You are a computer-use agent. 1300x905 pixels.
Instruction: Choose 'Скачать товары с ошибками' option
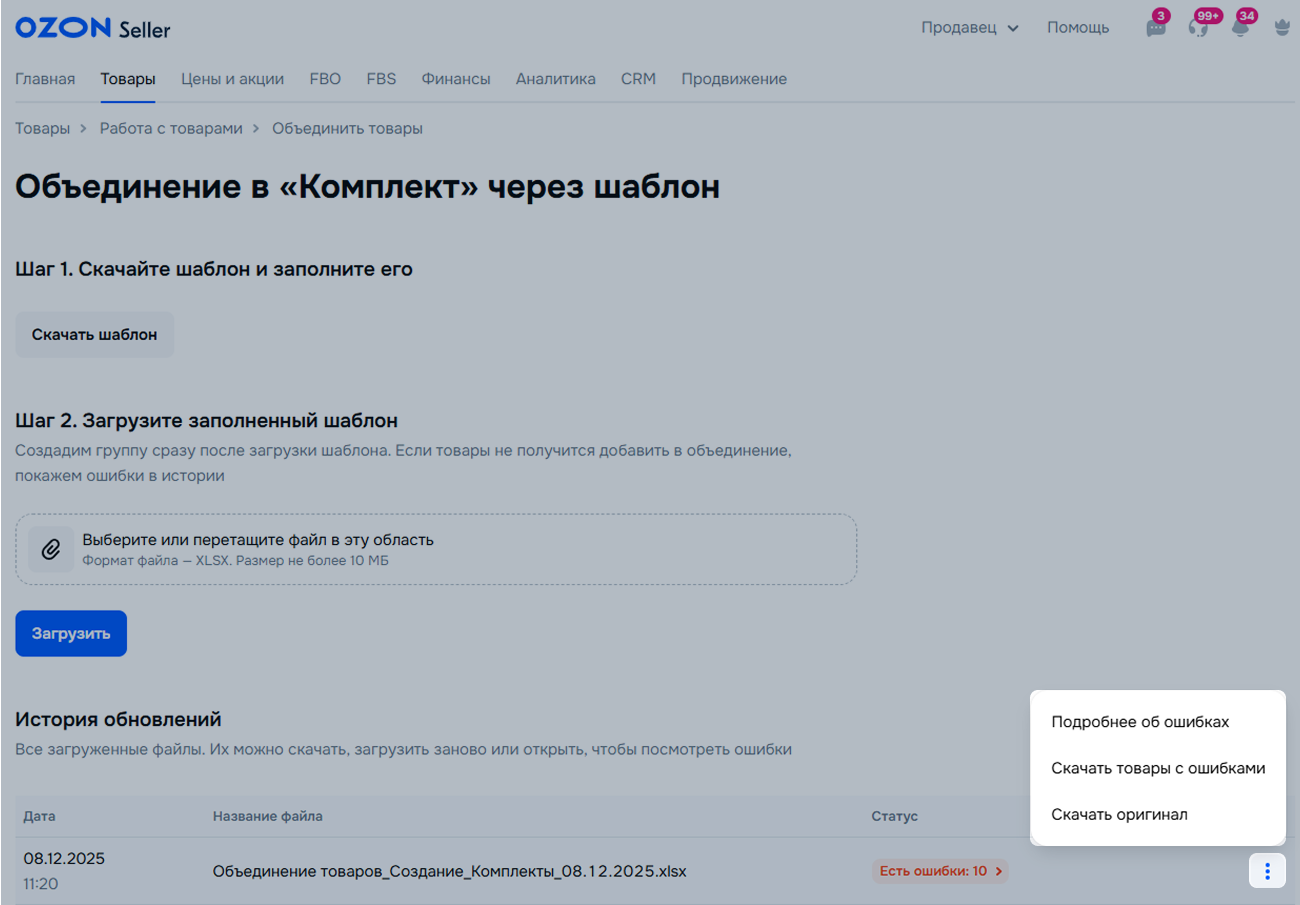click(x=1158, y=768)
